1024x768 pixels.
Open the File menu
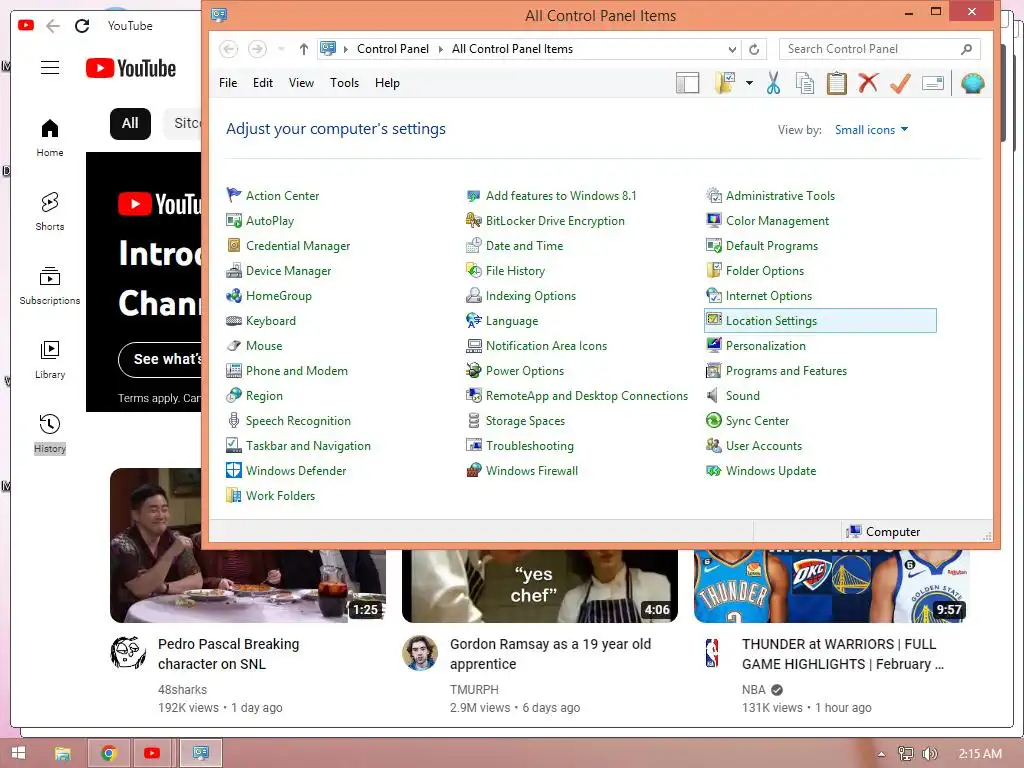(228, 83)
